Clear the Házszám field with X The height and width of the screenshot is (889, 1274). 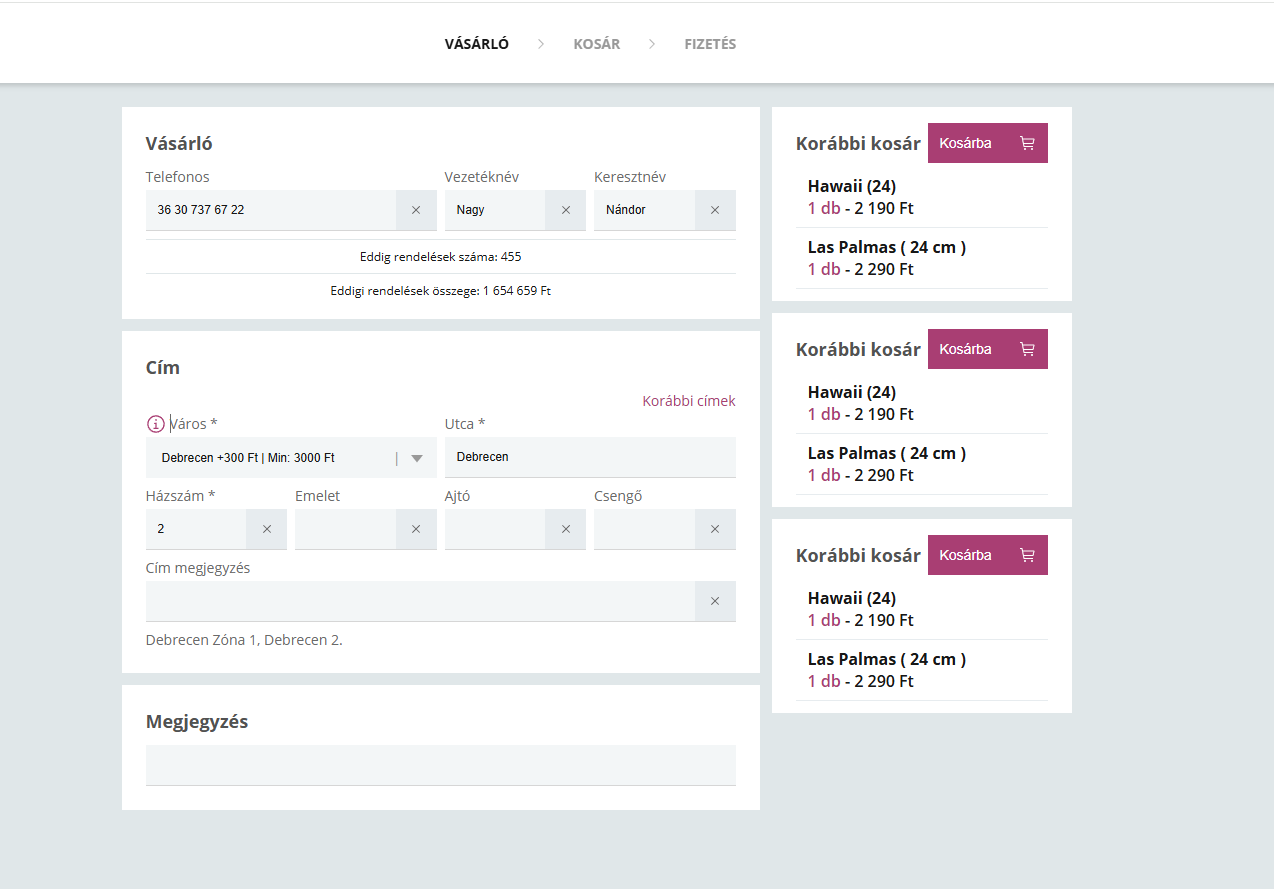click(x=266, y=529)
